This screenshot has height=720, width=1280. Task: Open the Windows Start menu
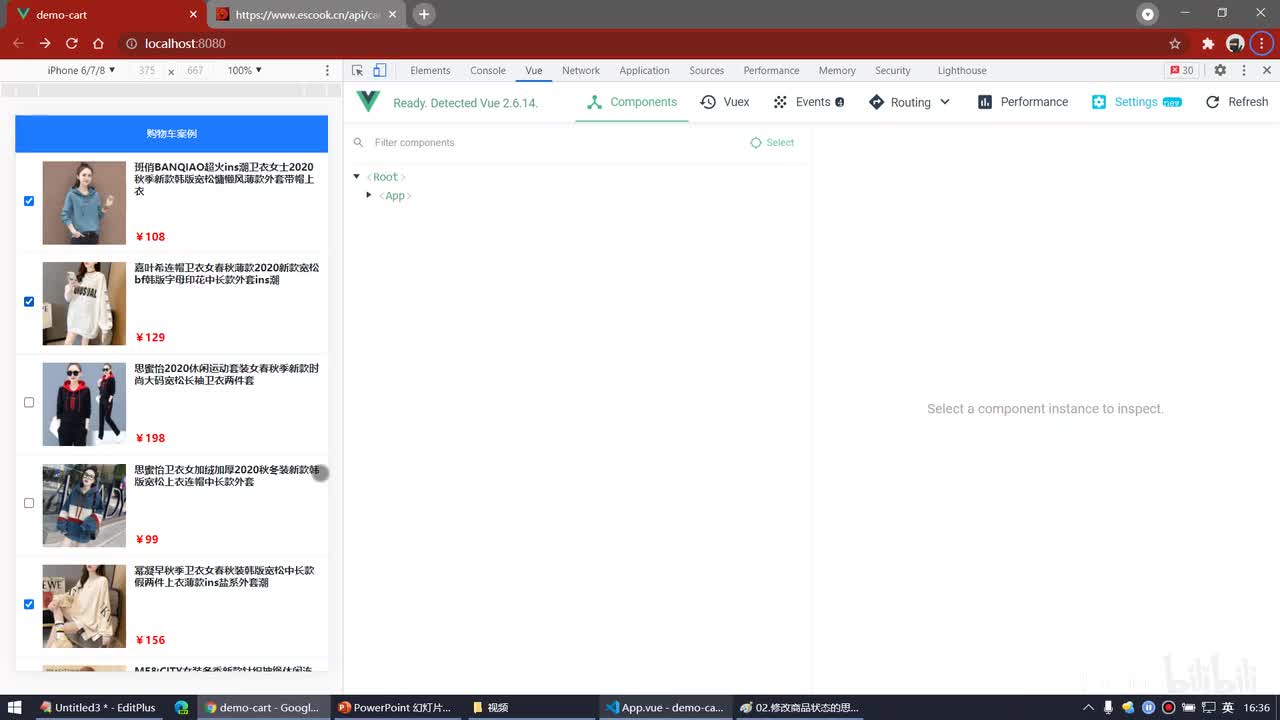[x=15, y=707]
